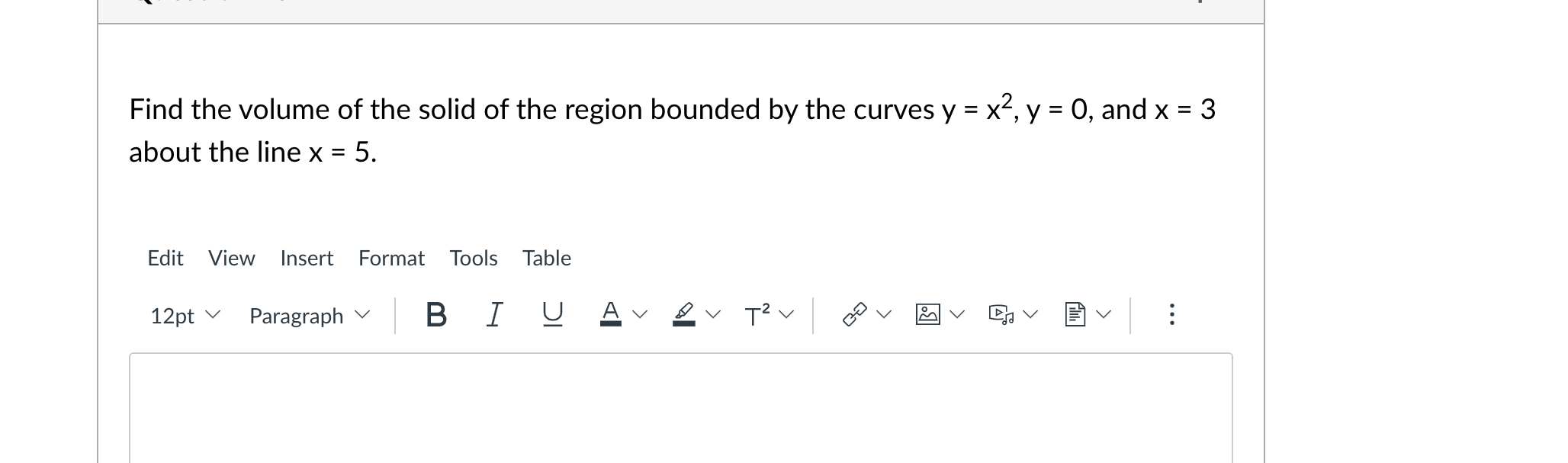This screenshot has width=1568, height=463.
Task: Open the Table menu
Action: [546, 259]
